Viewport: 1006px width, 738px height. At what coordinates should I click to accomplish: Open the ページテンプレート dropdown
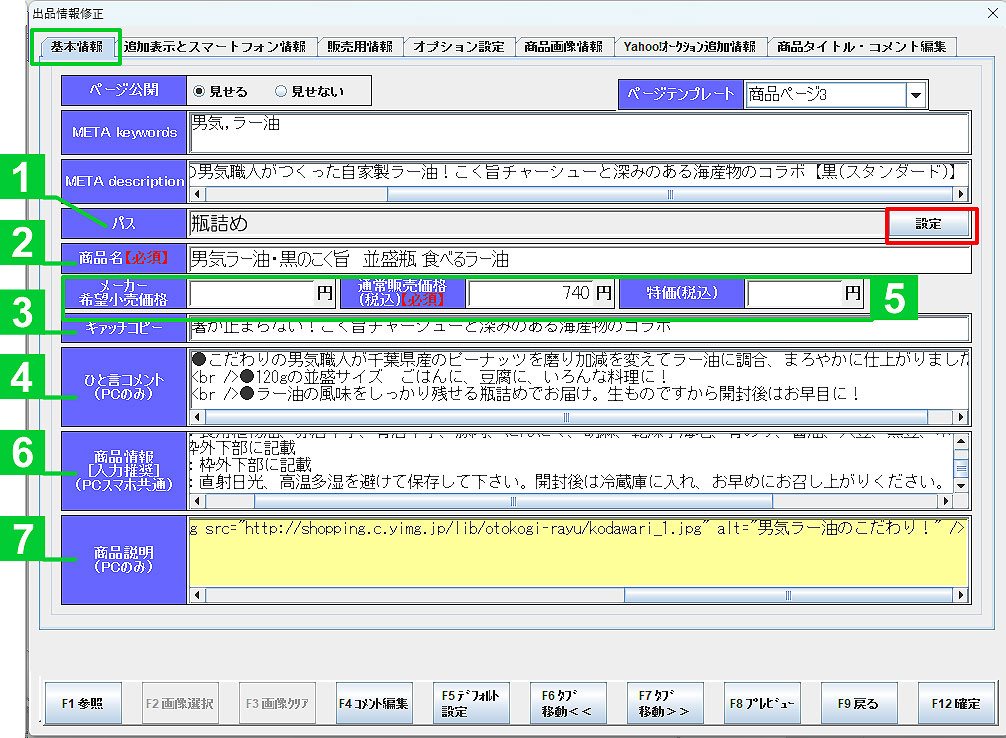tap(916, 95)
